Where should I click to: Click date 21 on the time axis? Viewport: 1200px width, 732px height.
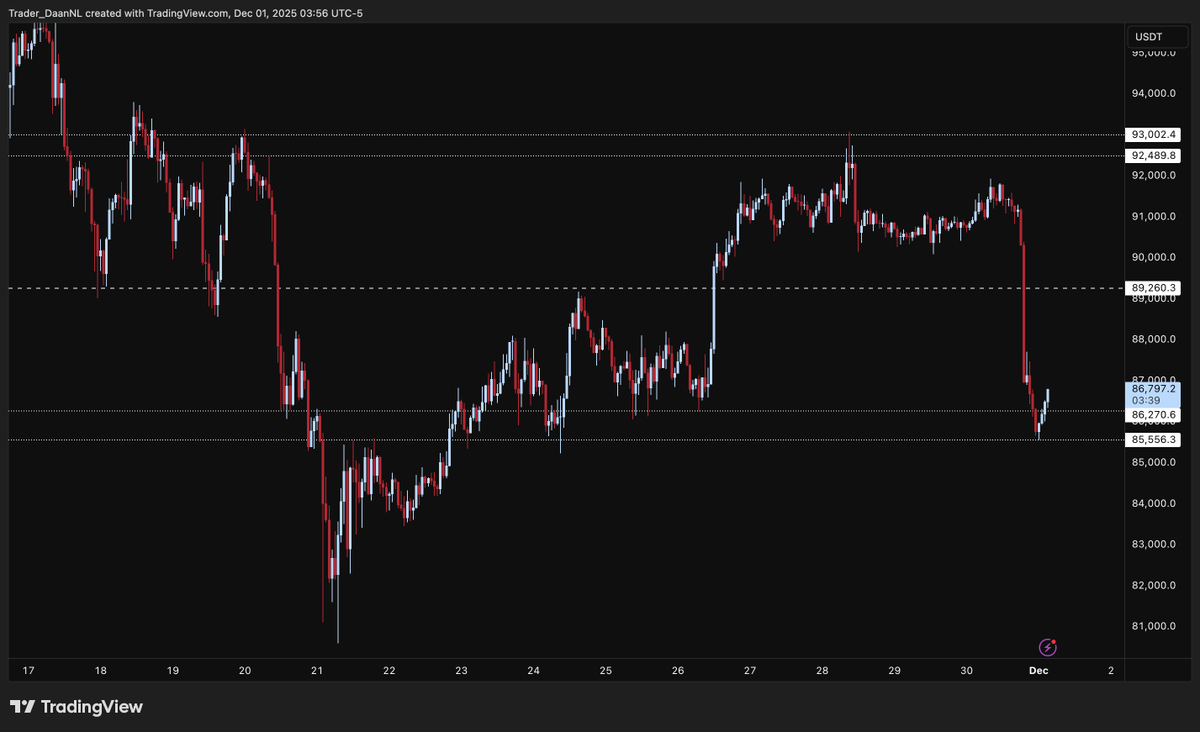pyautogui.click(x=317, y=671)
